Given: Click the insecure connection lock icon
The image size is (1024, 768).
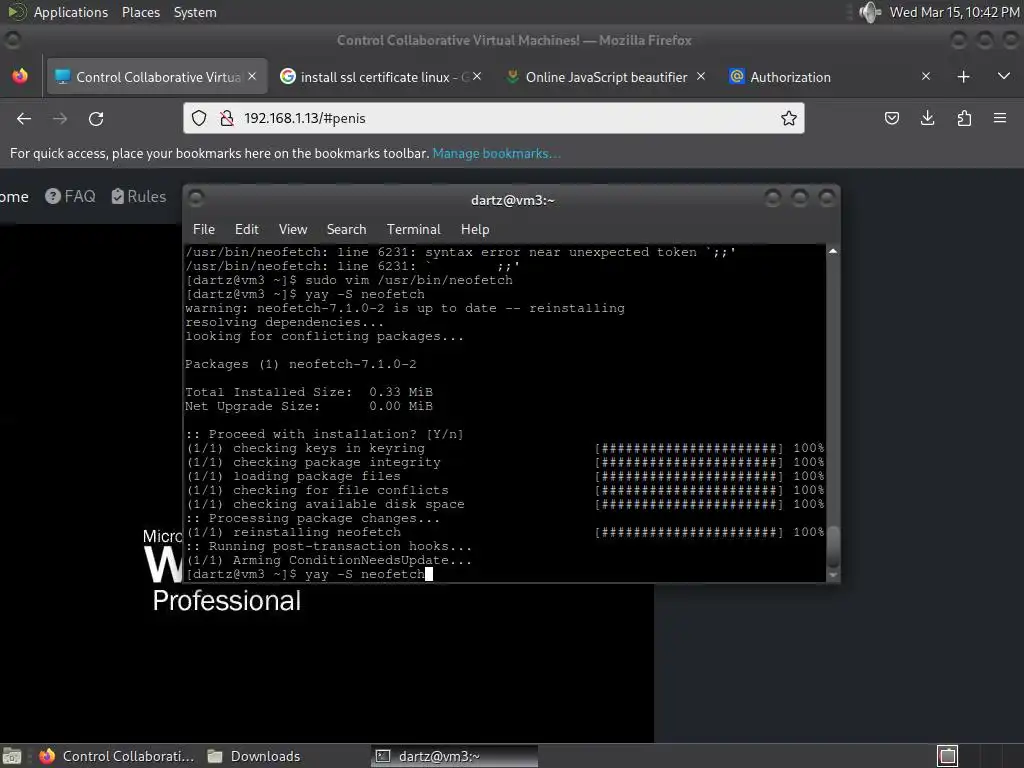Looking at the screenshot, I should [x=227, y=118].
